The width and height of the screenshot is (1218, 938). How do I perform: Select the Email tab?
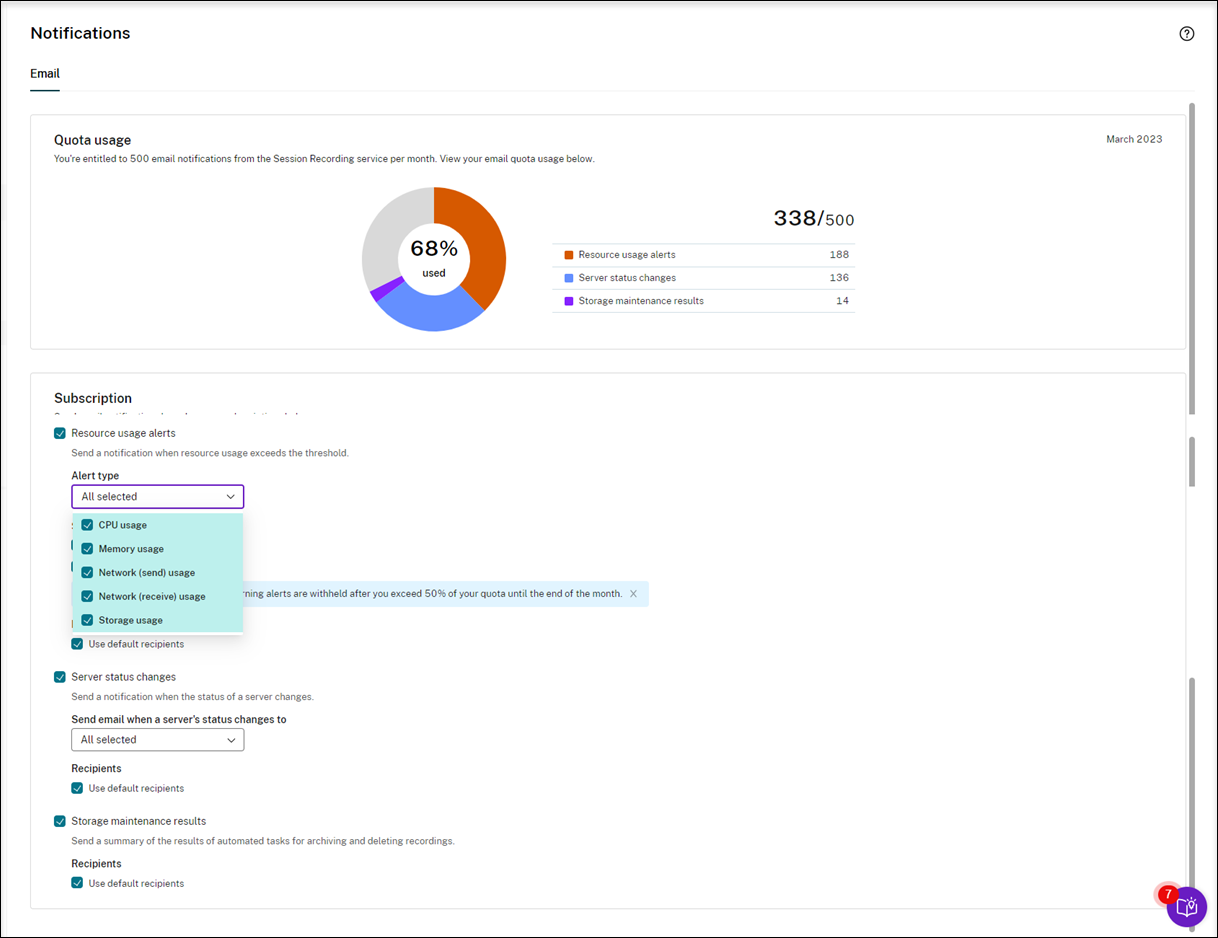[x=45, y=74]
